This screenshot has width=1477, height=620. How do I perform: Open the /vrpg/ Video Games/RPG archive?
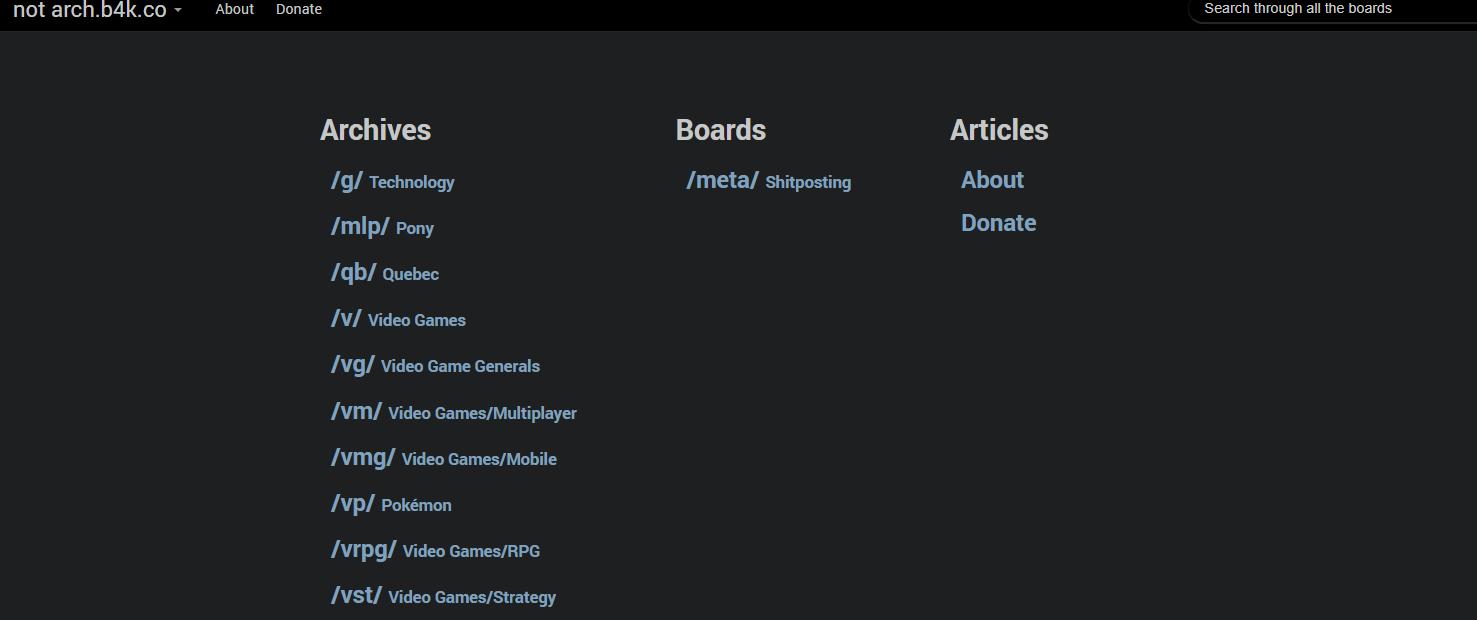click(x=435, y=550)
